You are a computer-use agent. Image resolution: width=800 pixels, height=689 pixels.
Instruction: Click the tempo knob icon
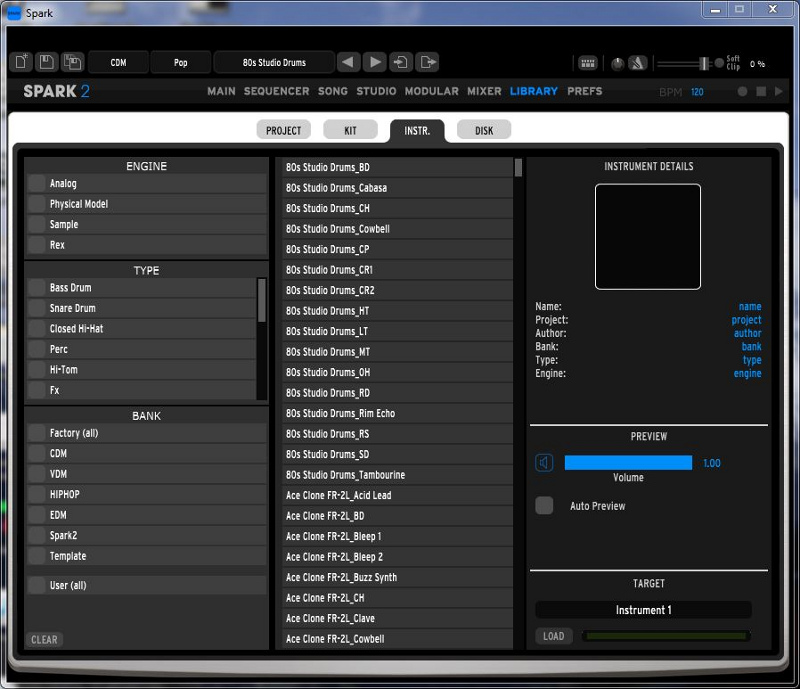point(617,64)
